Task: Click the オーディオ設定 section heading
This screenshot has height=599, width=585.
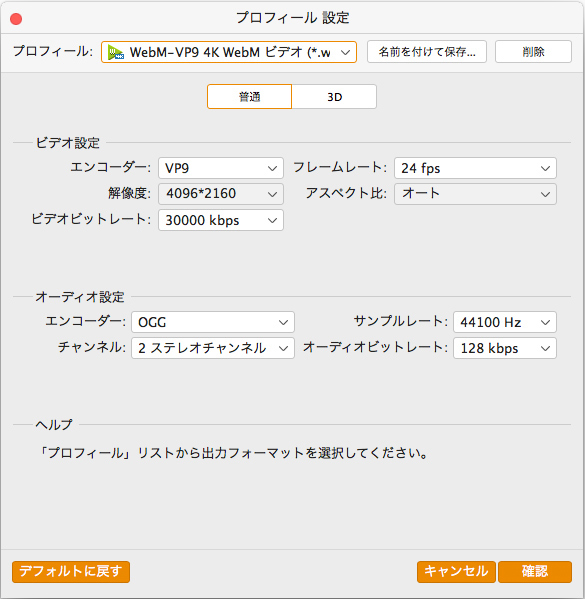Action: (80, 297)
